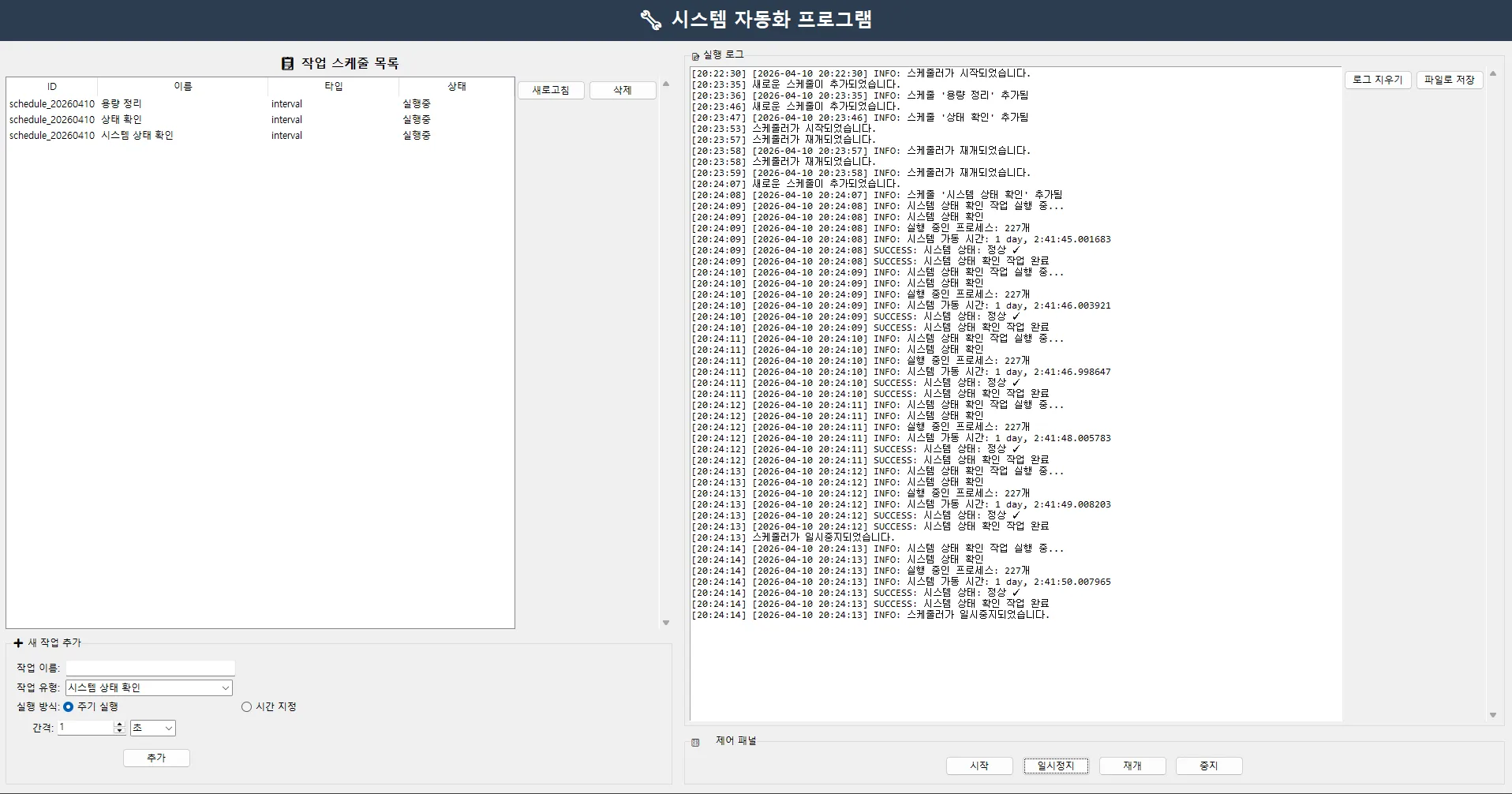The height and width of the screenshot is (794, 1512).
Task: Click the log line 스케줄 '시스템 상태 확인' 추가됨
Action: pos(877,195)
